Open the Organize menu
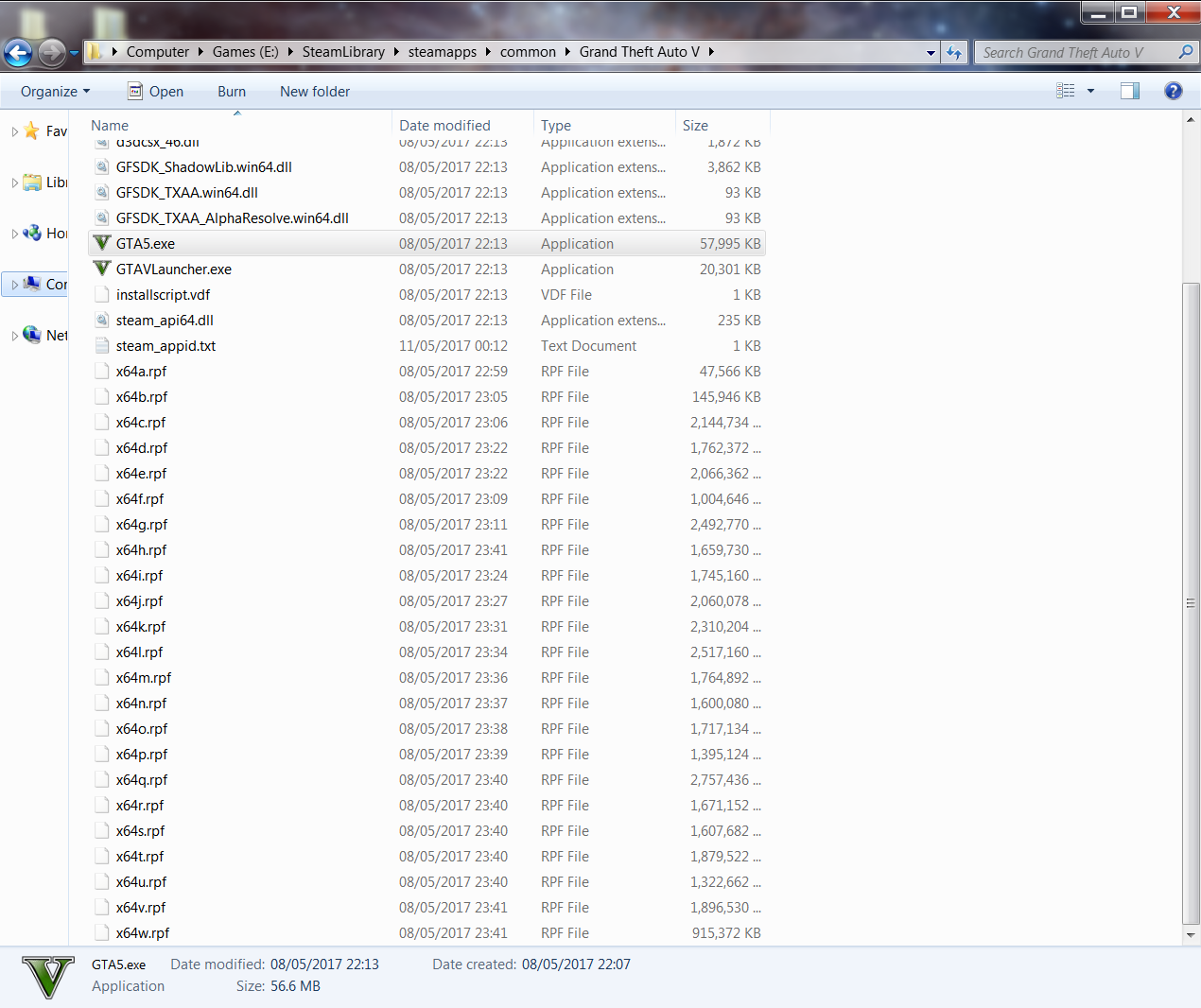 click(x=56, y=92)
